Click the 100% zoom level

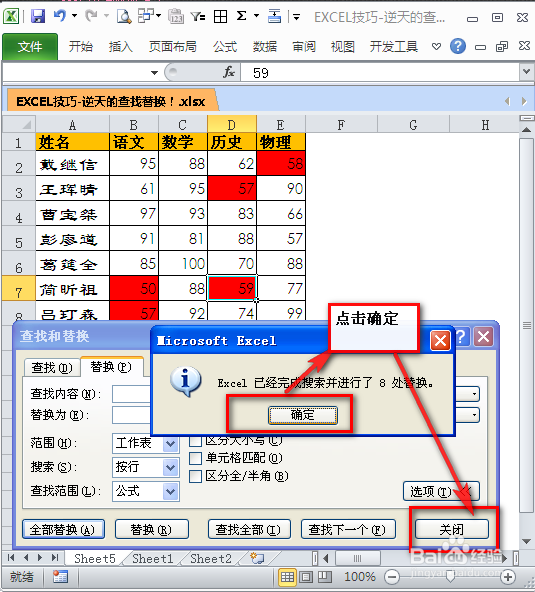[x=359, y=577]
